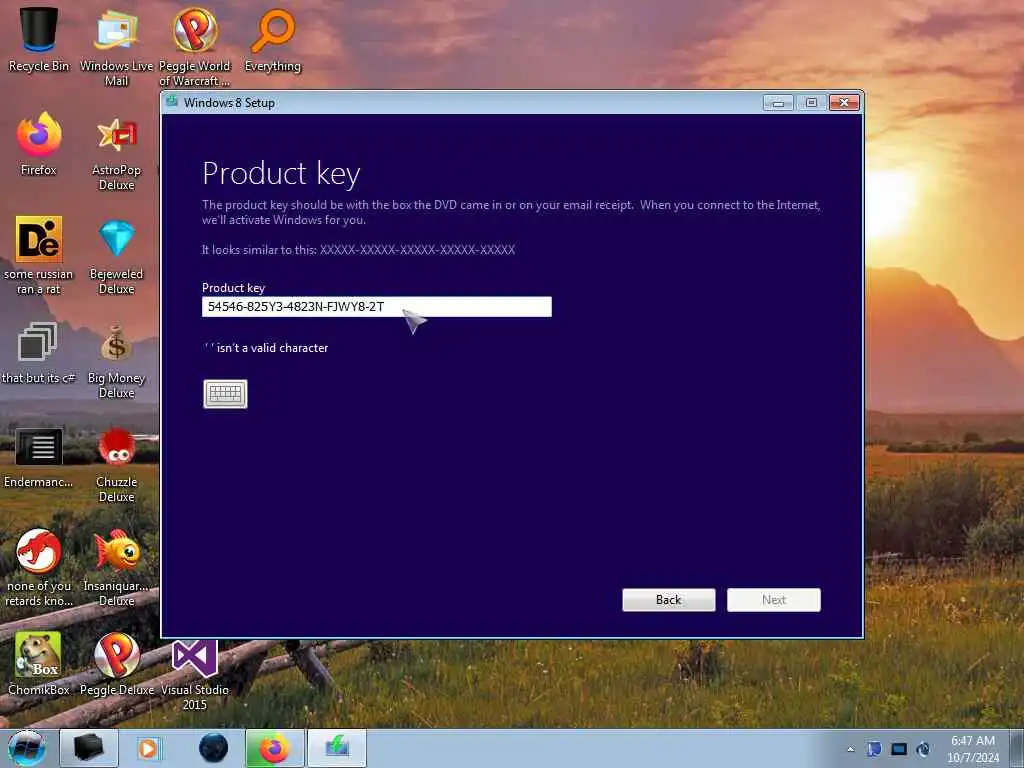
Task: Click the taskbar clock showing 6:47 AM
Action: 972,748
